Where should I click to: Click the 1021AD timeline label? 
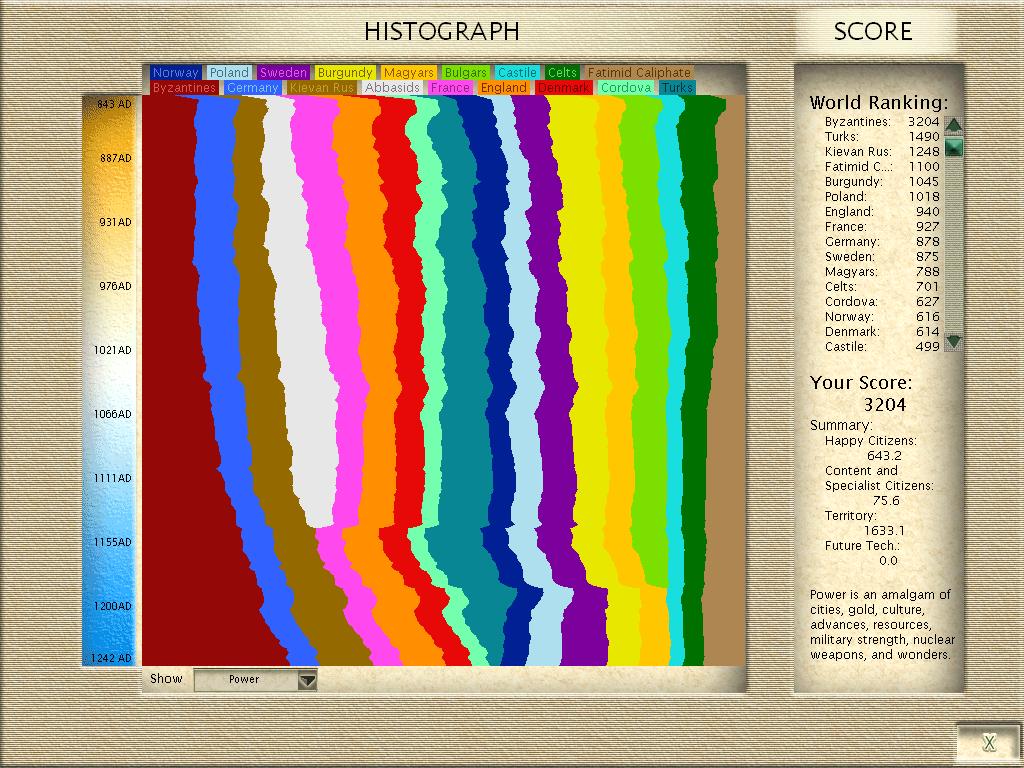click(x=112, y=350)
